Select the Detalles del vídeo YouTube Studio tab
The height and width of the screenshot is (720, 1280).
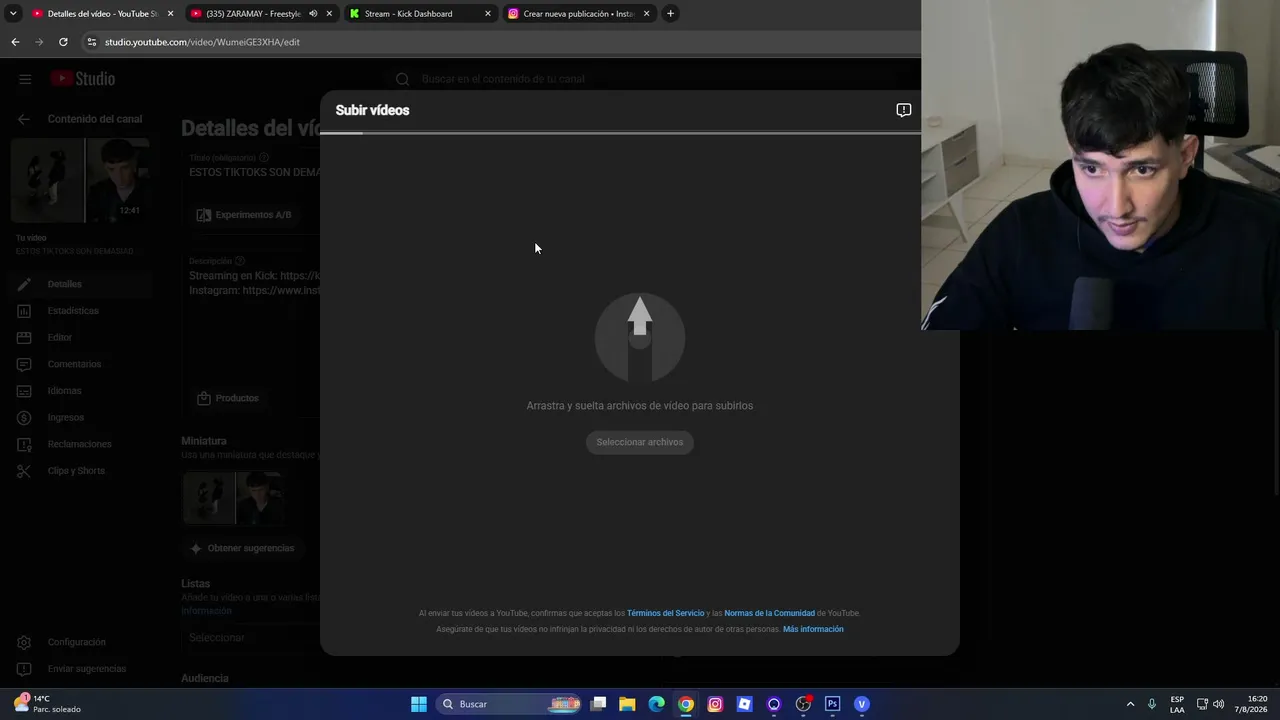(103, 14)
